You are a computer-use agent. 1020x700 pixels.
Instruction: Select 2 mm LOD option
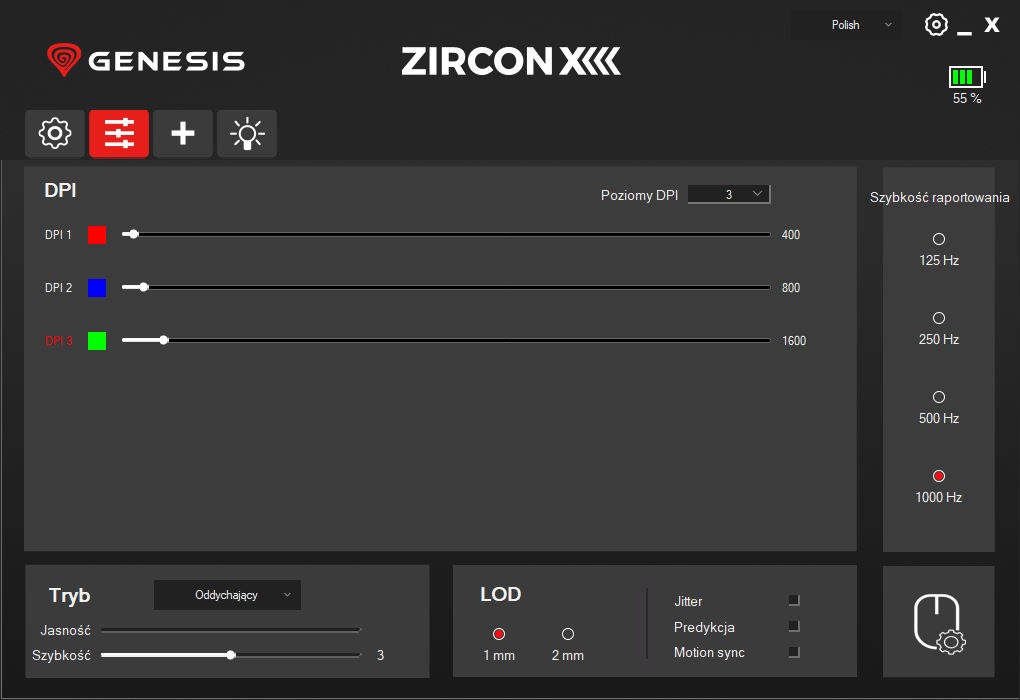click(x=568, y=634)
